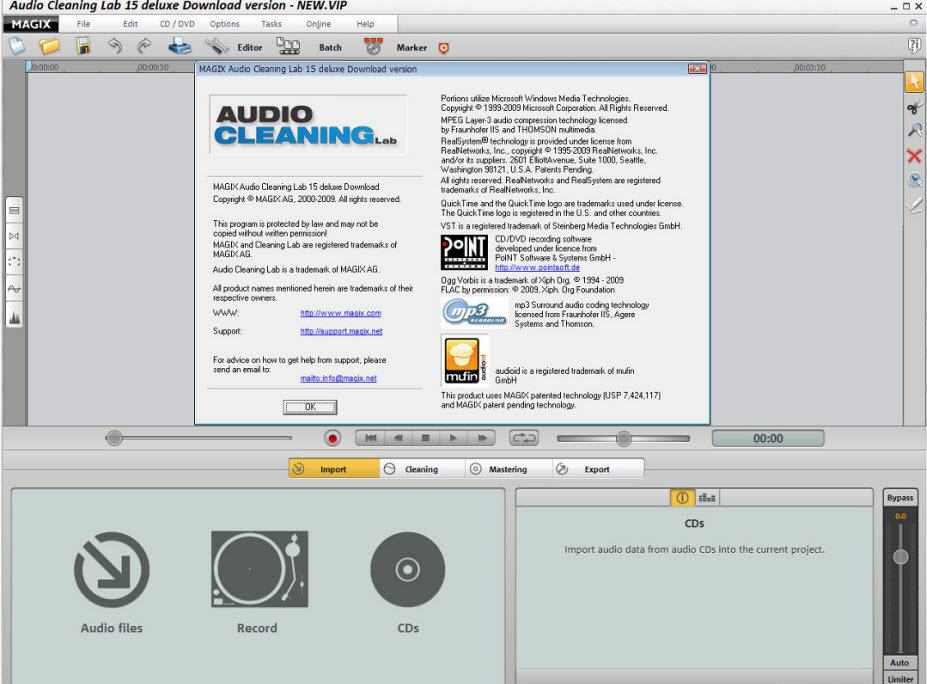Open the Options menu
Viewport: 927px width, 684px height.
(x=225, y=24)
